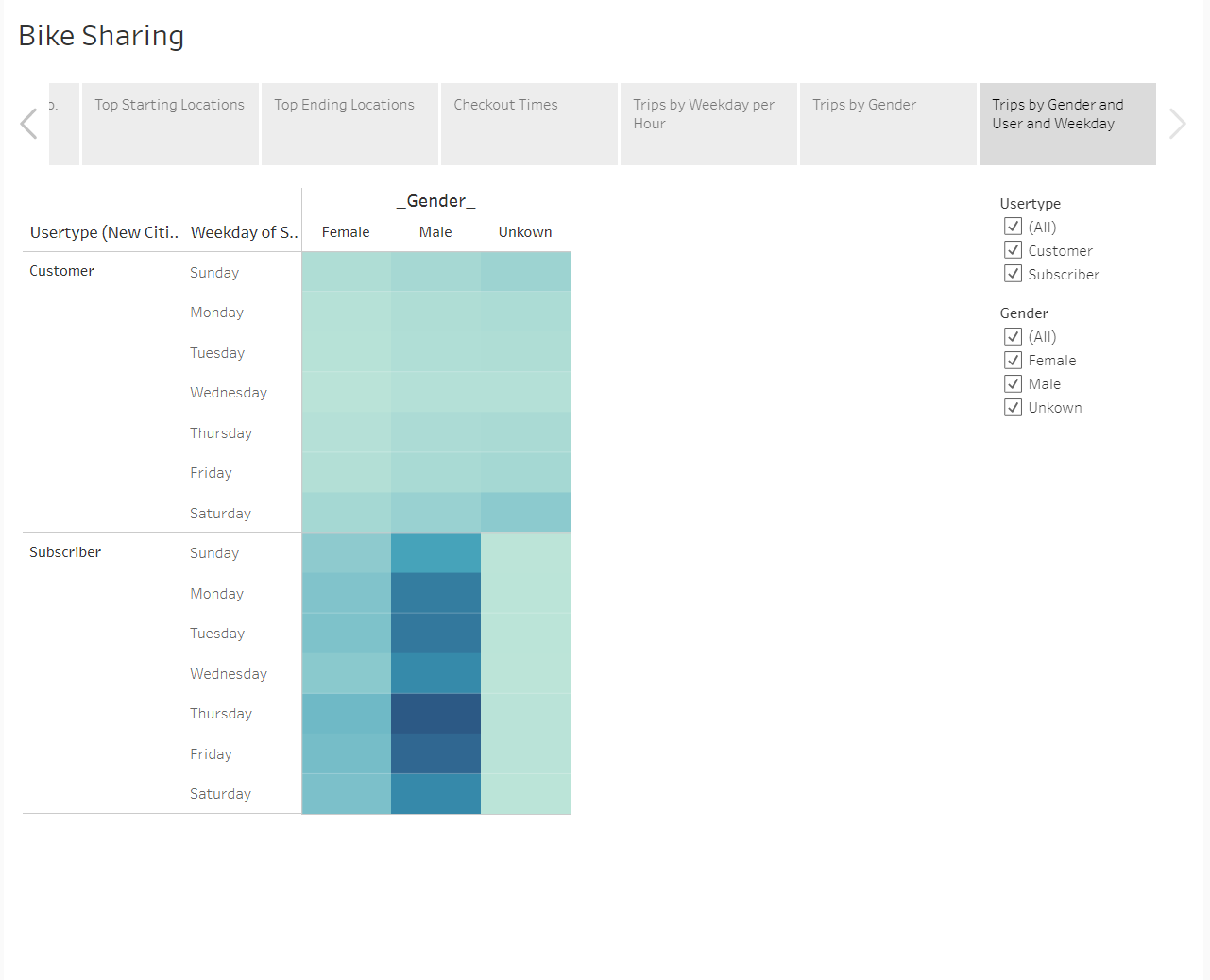The width and height of the screenshot is (1210, 980).
Task: Disable the Unkown gender checkbox
Action: pyautogui.click(x=1013, y=407)
